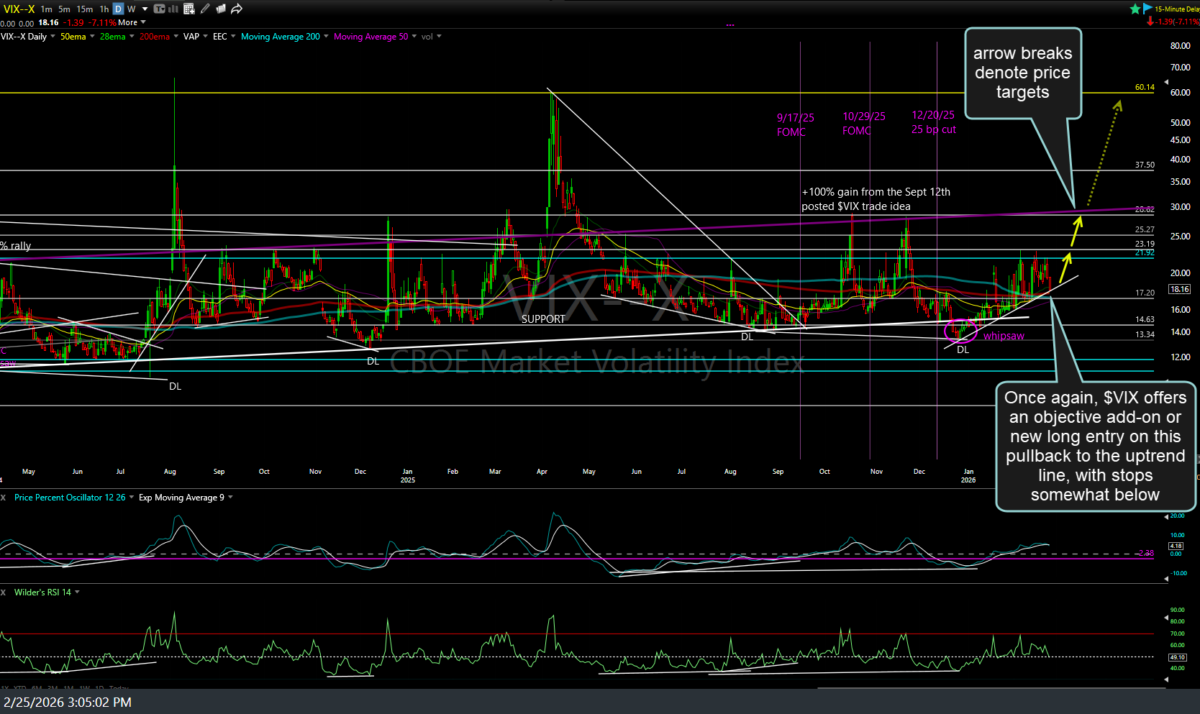Click the VIX--X symbol field

(17, 8)
